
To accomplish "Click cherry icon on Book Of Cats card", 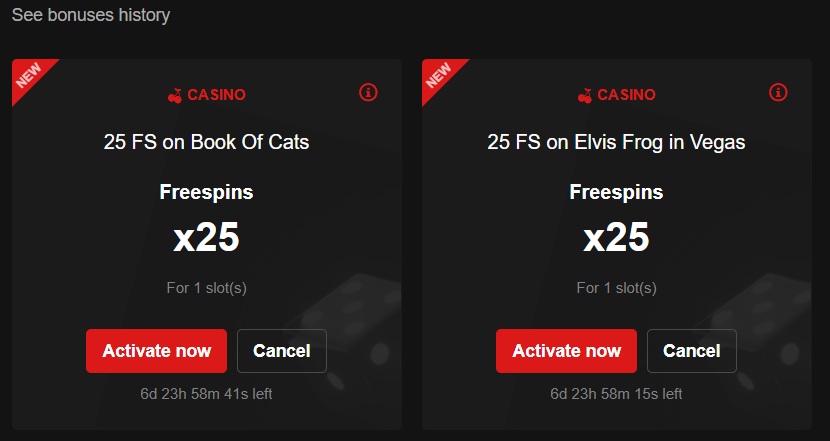I will point(175,95).
